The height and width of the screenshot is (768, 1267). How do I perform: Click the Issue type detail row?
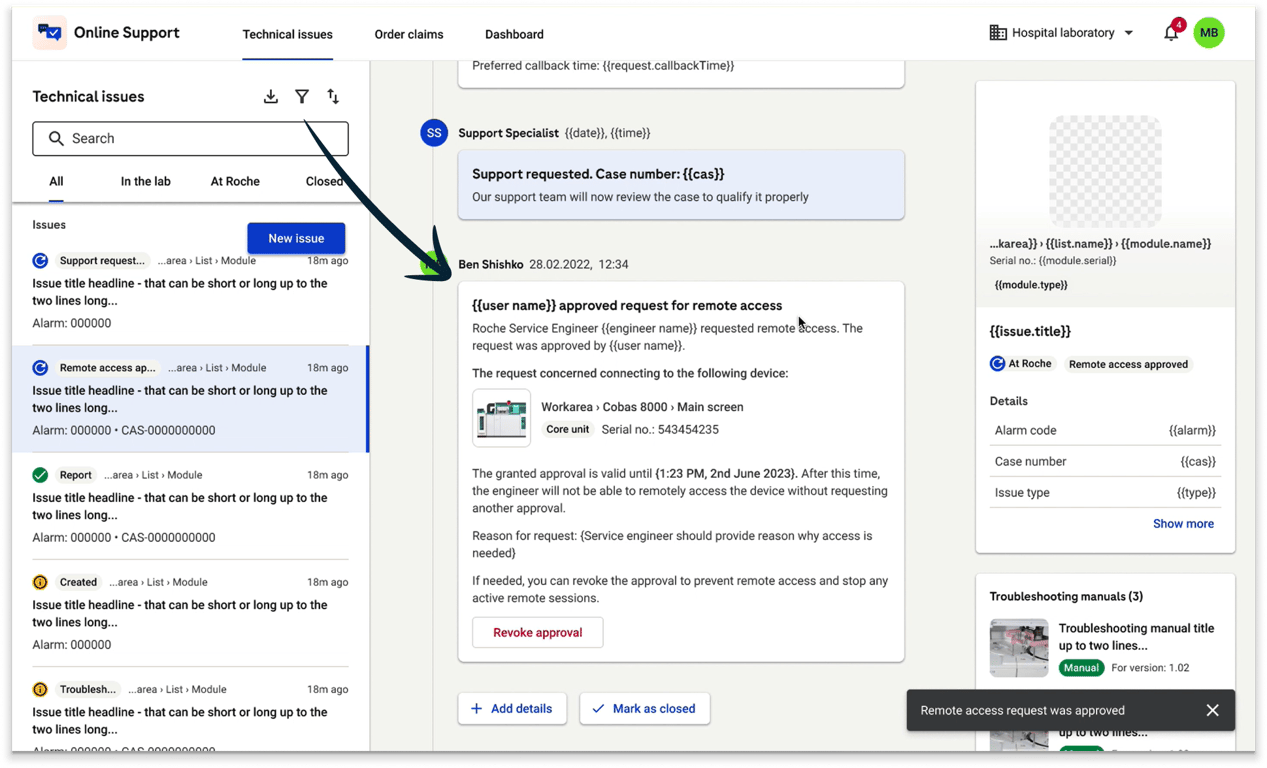pyautogui.click(x=1105, y=492)
